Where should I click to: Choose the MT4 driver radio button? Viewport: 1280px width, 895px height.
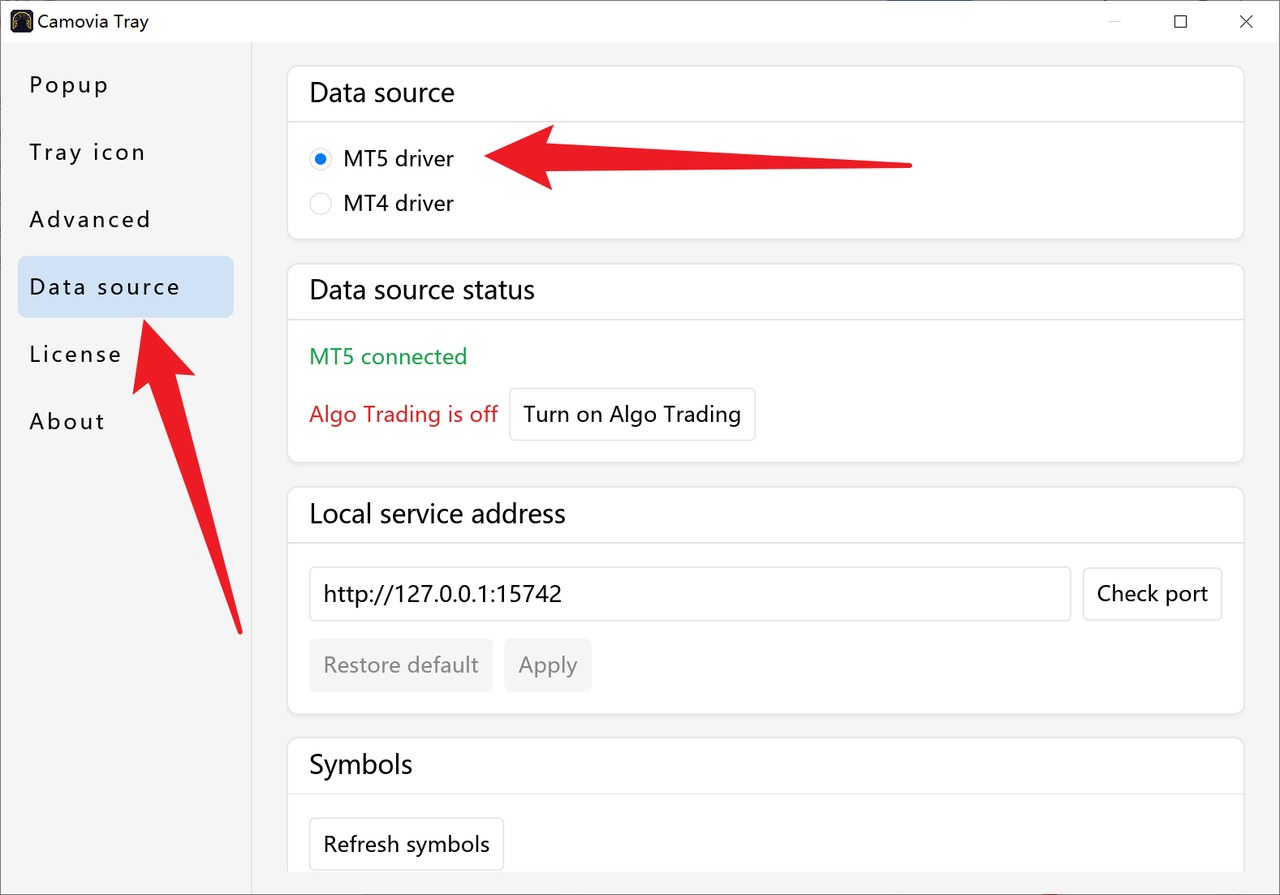pos(320,204)
